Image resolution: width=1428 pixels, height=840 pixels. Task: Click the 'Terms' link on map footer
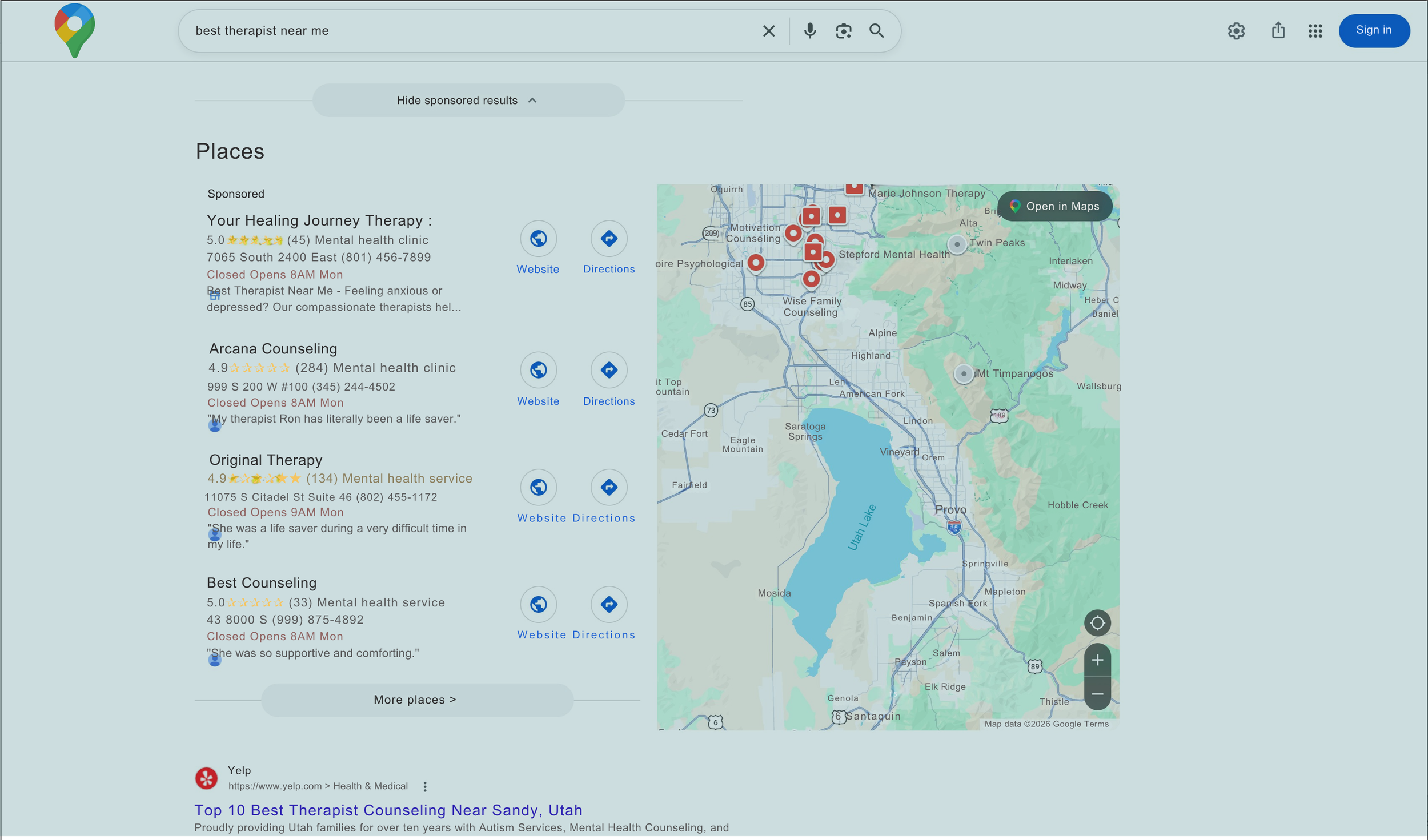(1096, 724)
